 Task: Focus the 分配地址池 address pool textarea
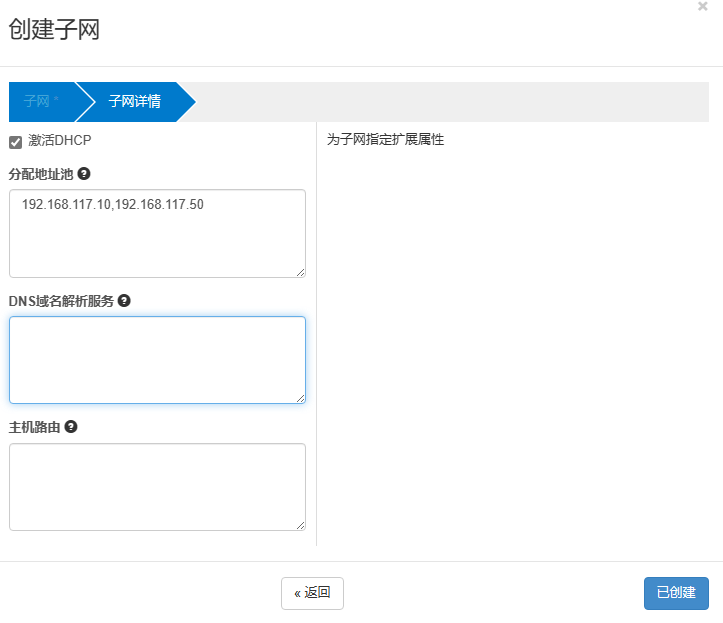click(x=157, y=240)
